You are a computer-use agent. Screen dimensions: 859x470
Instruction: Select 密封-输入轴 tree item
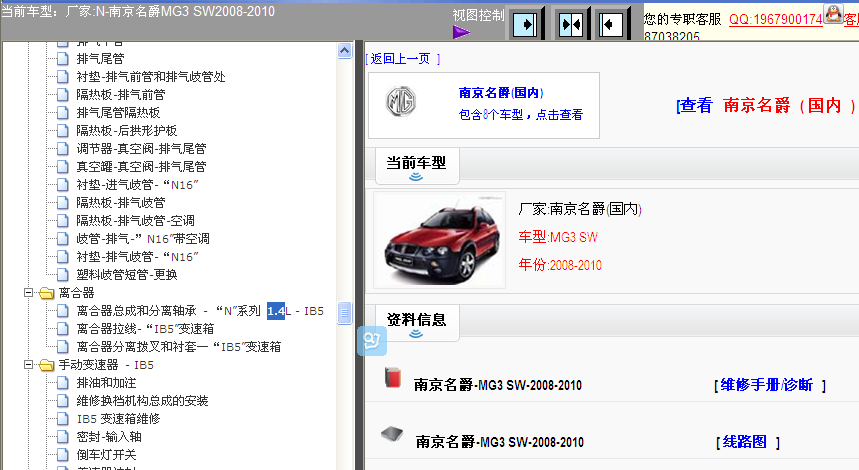tap(109, 437)
